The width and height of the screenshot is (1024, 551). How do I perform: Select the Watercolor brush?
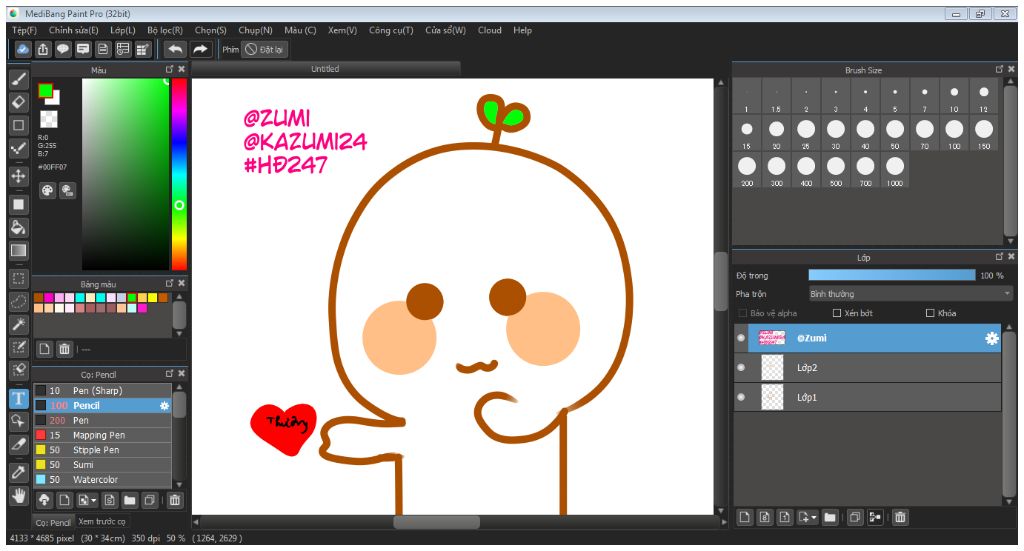103,479
